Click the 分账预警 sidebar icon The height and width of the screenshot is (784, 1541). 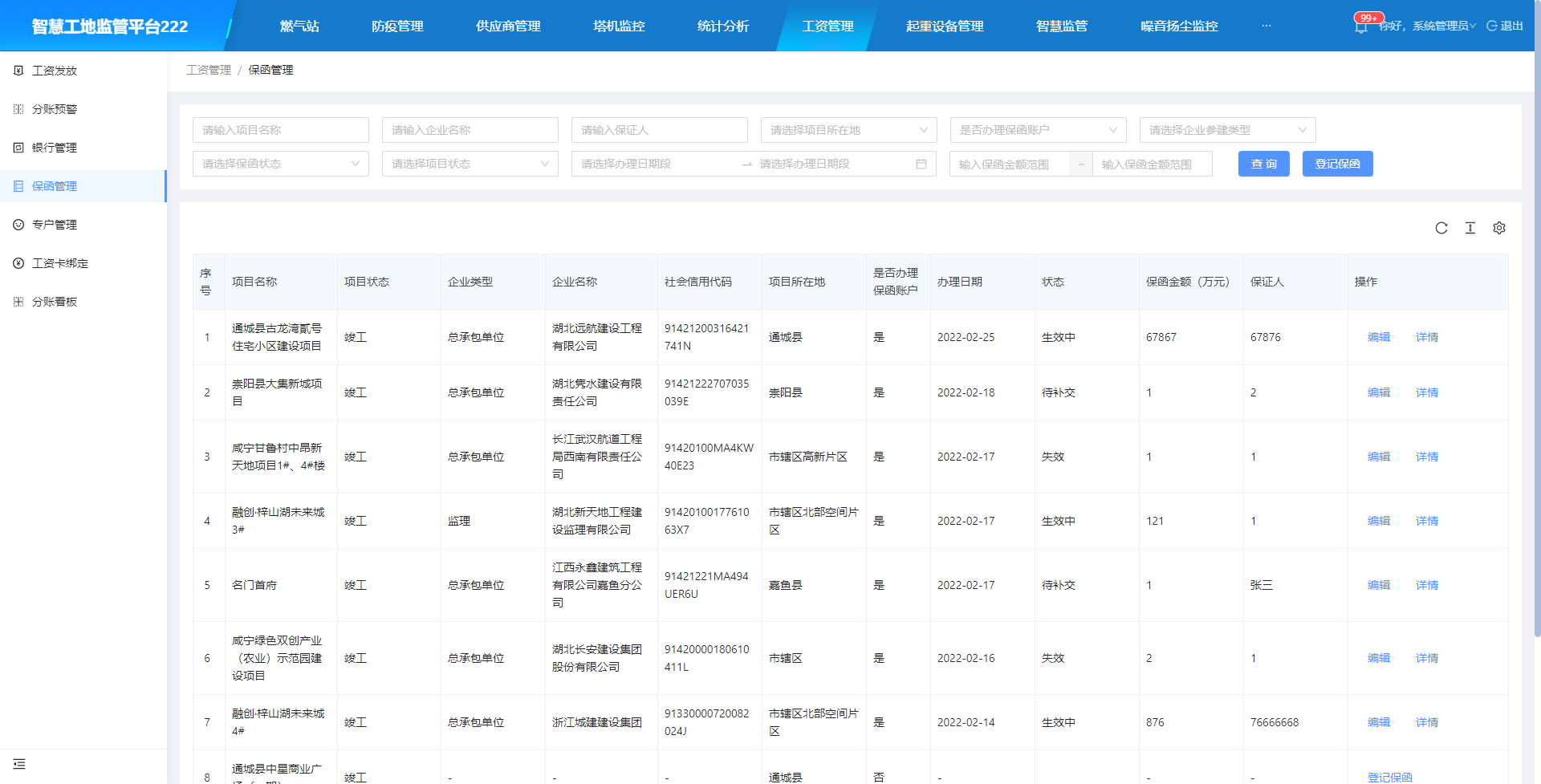point(18,109)
